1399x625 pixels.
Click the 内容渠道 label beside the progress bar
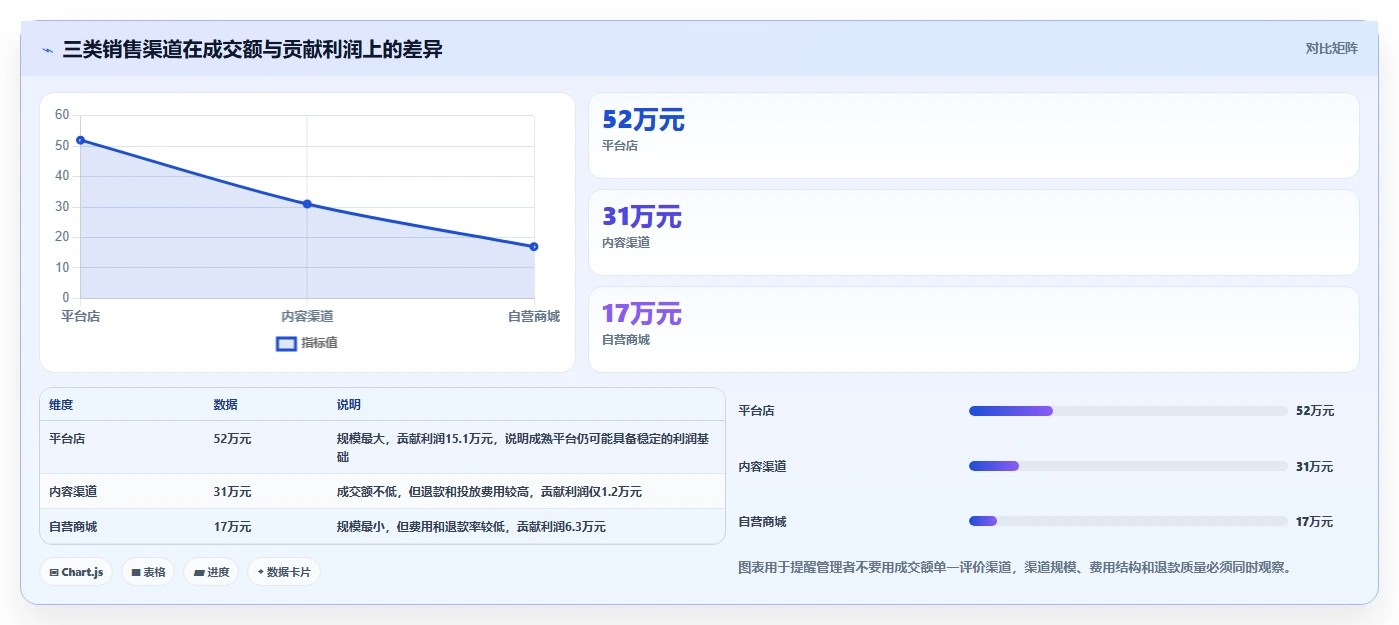pyautogui.click(x=762, y=466)
